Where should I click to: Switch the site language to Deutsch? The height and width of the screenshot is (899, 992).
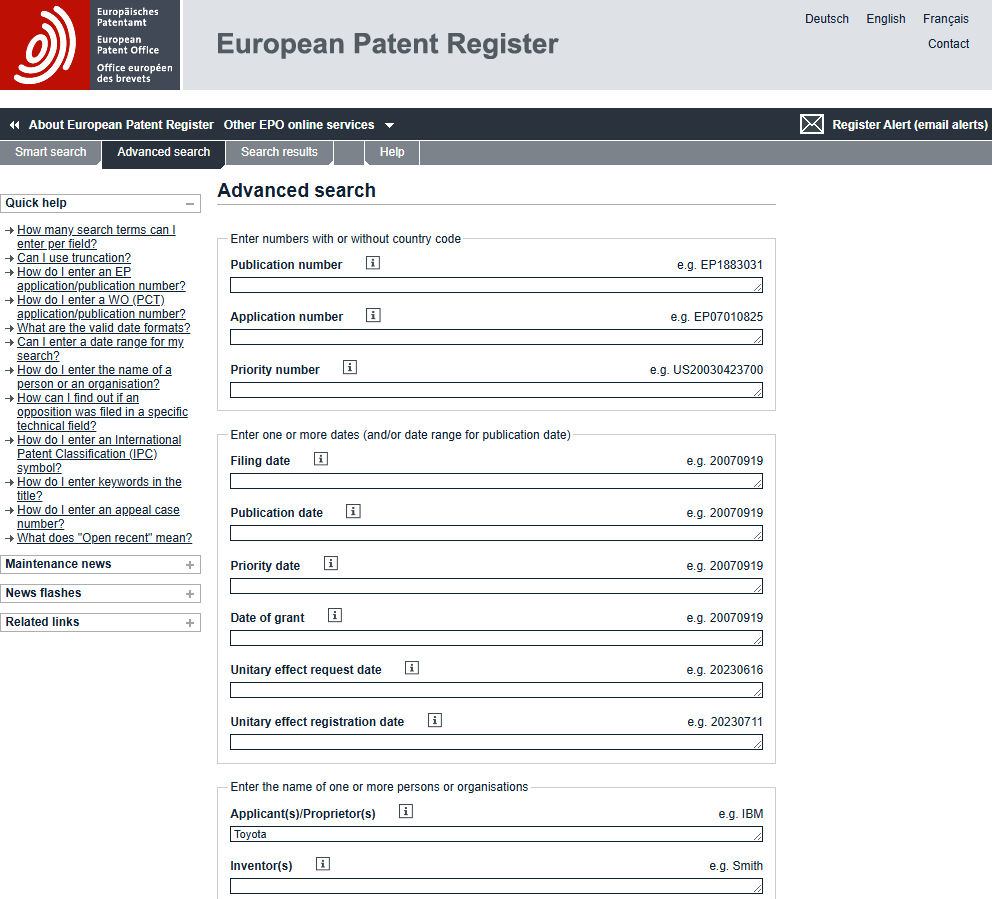(826, 19)
